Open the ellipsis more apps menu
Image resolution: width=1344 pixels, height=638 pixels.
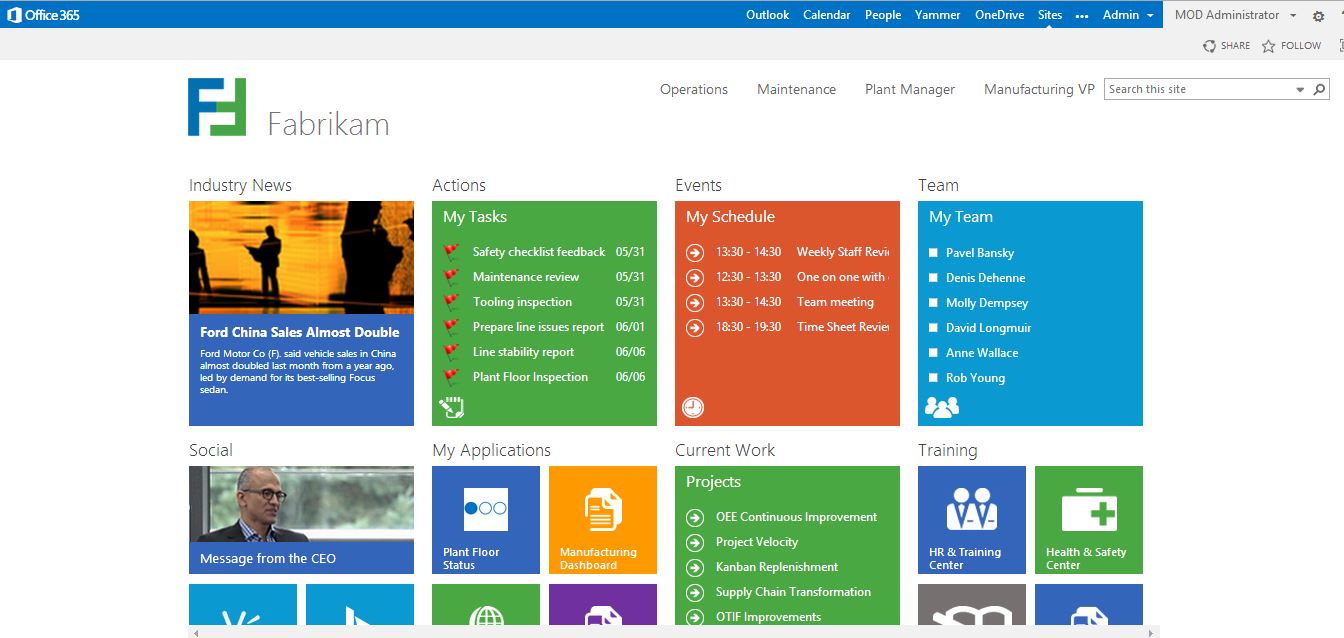[x=1082, y=15]
